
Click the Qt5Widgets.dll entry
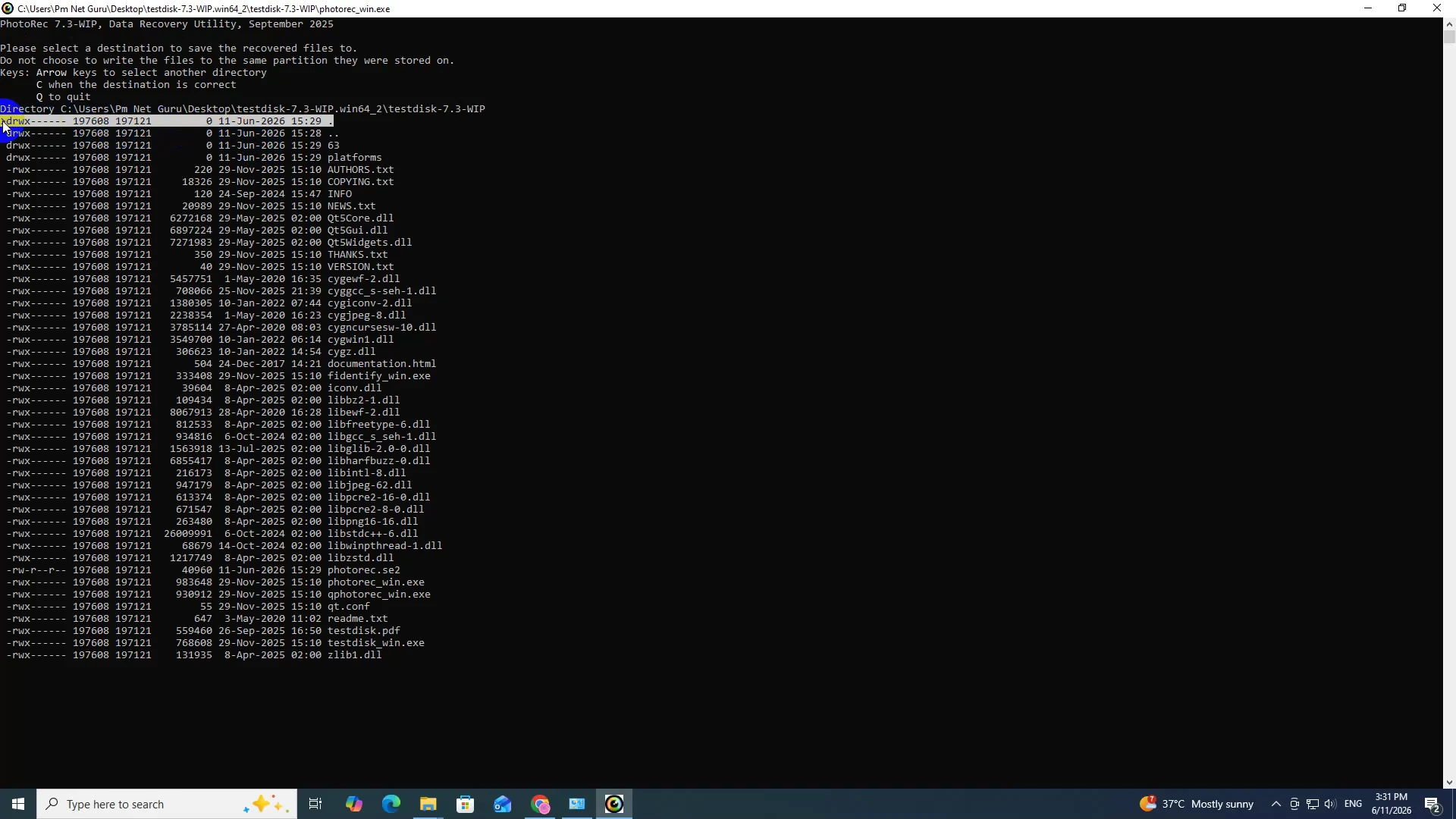209,243
